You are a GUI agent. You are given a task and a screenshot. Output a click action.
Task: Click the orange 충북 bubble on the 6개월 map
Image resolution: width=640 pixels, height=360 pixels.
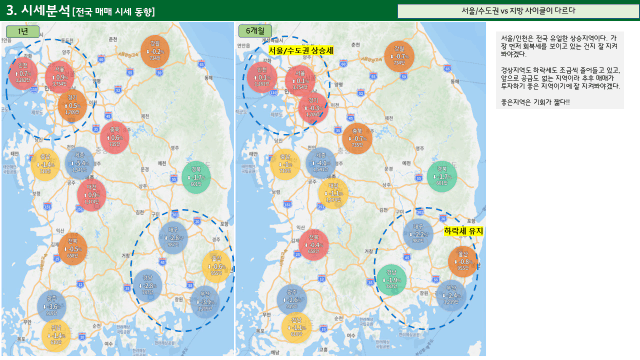coord(357,138)
